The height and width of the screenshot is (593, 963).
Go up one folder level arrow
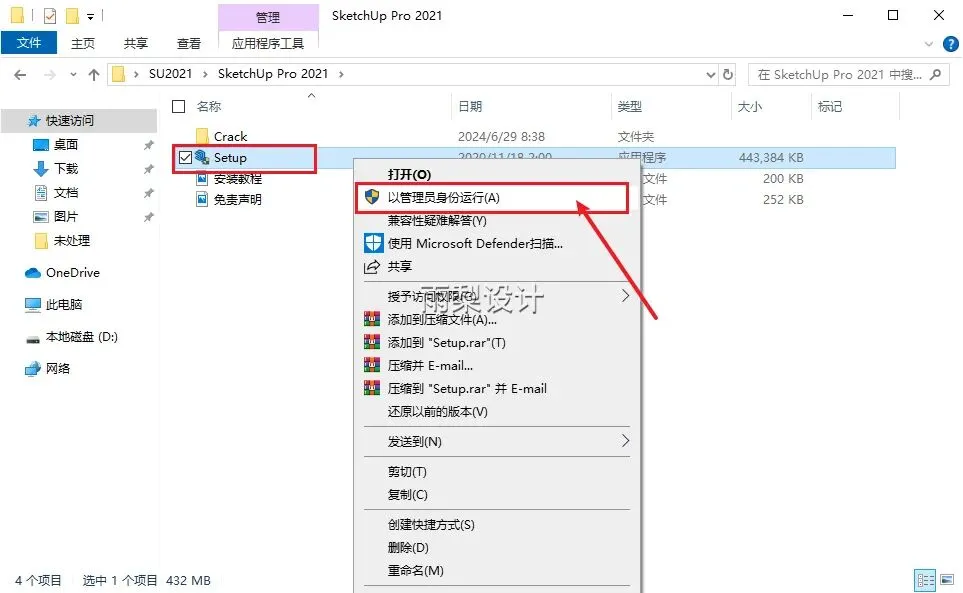(93, 75)
